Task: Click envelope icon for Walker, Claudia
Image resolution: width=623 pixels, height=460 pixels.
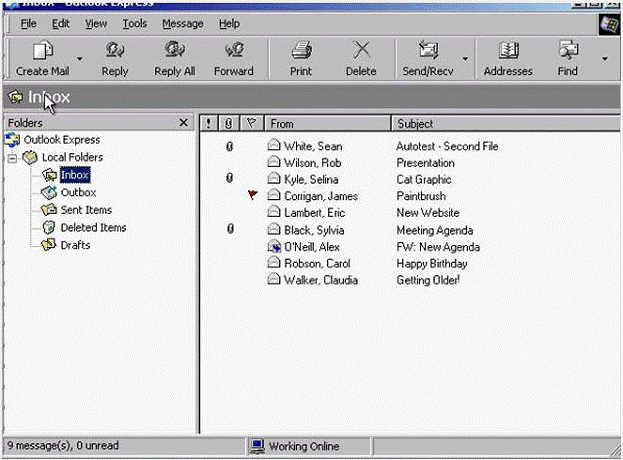Action: point(274,279)
